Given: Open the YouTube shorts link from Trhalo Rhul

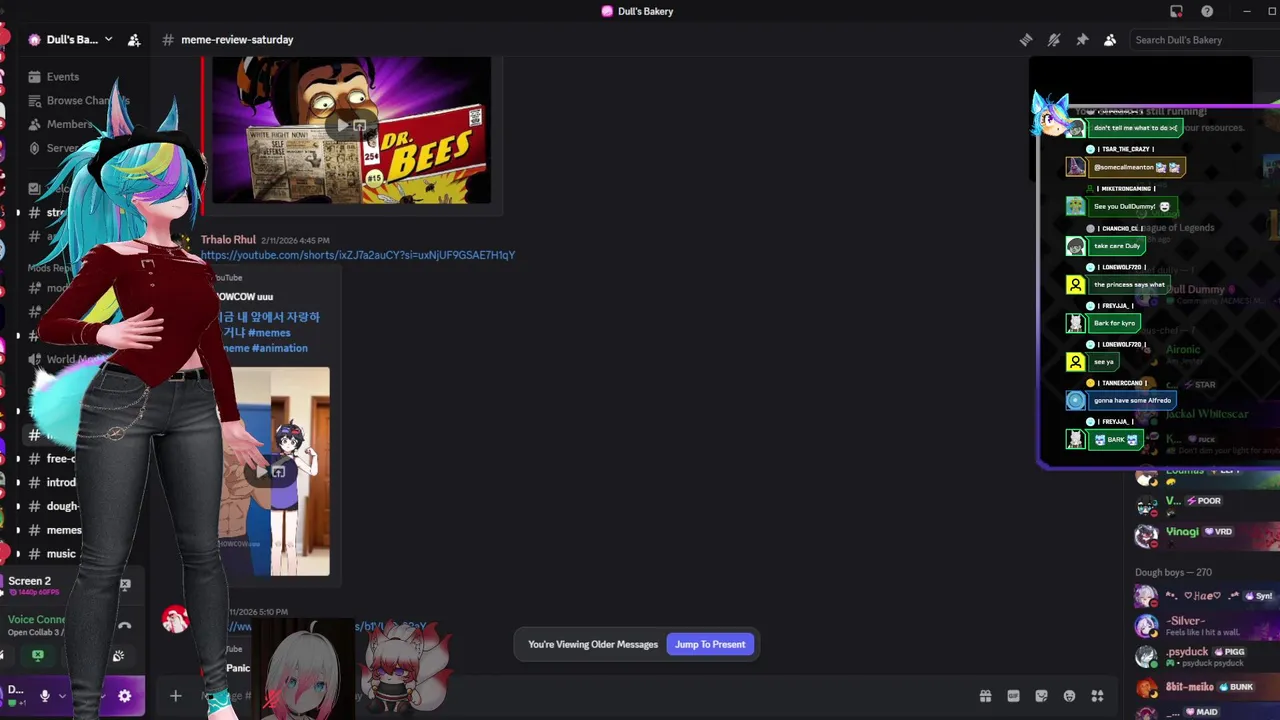Looking at the screenshot, I should point(358,255).
